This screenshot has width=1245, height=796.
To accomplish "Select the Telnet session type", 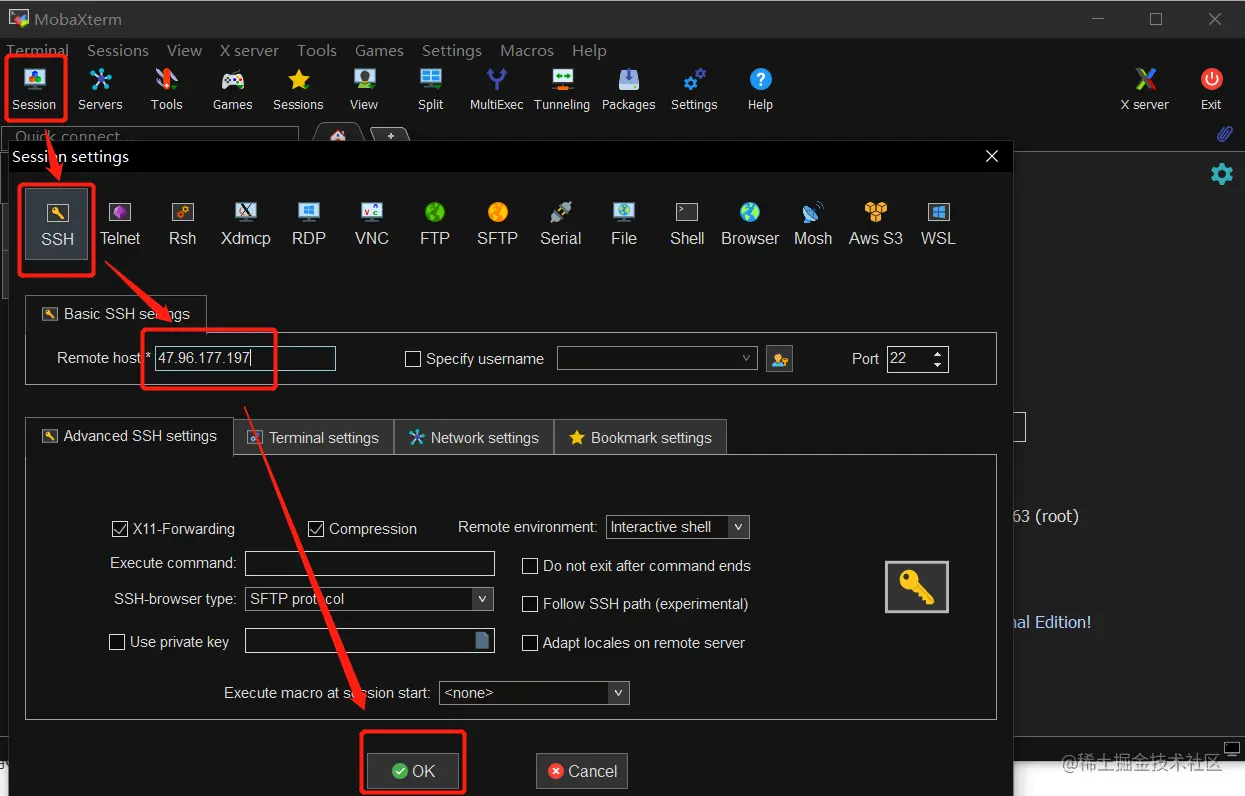I will point(120,224).
